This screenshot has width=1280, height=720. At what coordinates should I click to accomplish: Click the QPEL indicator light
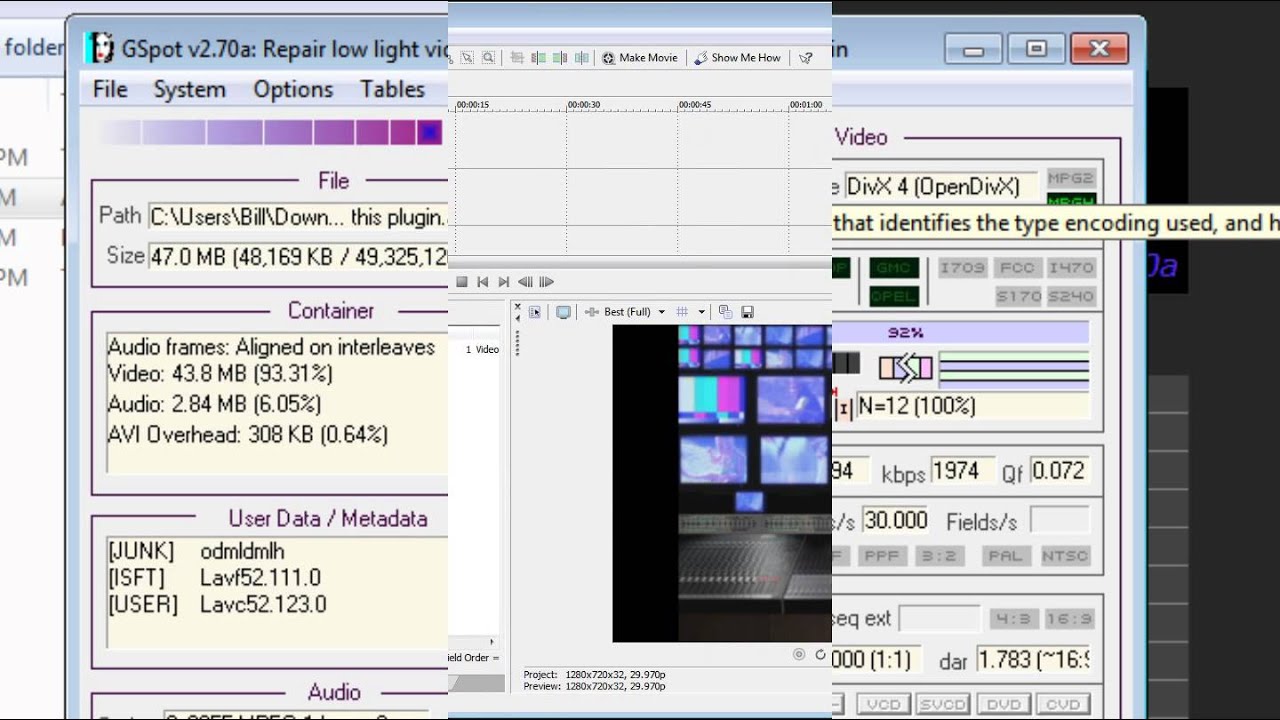pyautogui.click(x=893, y=297)
